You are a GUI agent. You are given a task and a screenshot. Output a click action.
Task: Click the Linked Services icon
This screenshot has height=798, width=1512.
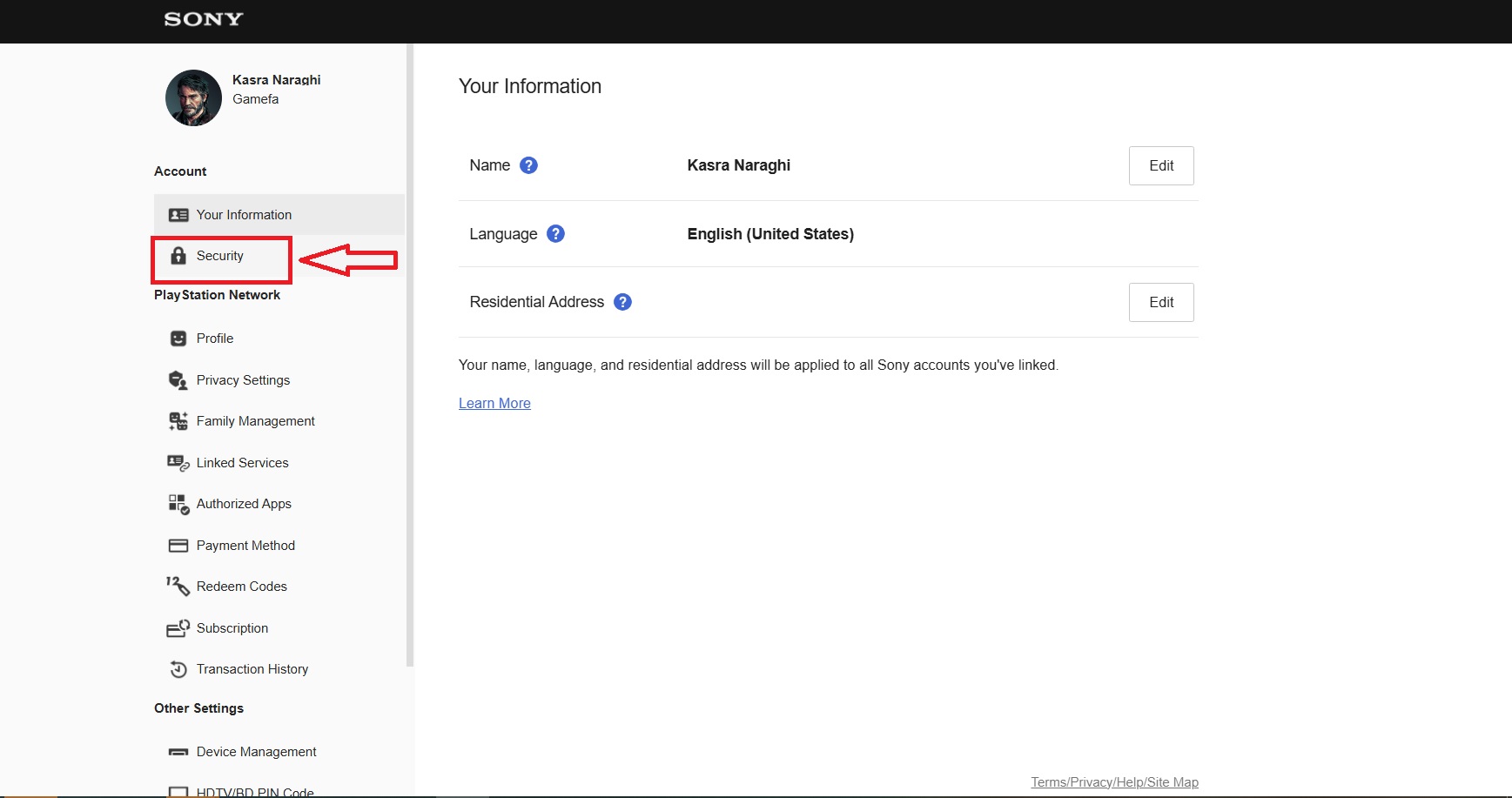pos(178,463)
